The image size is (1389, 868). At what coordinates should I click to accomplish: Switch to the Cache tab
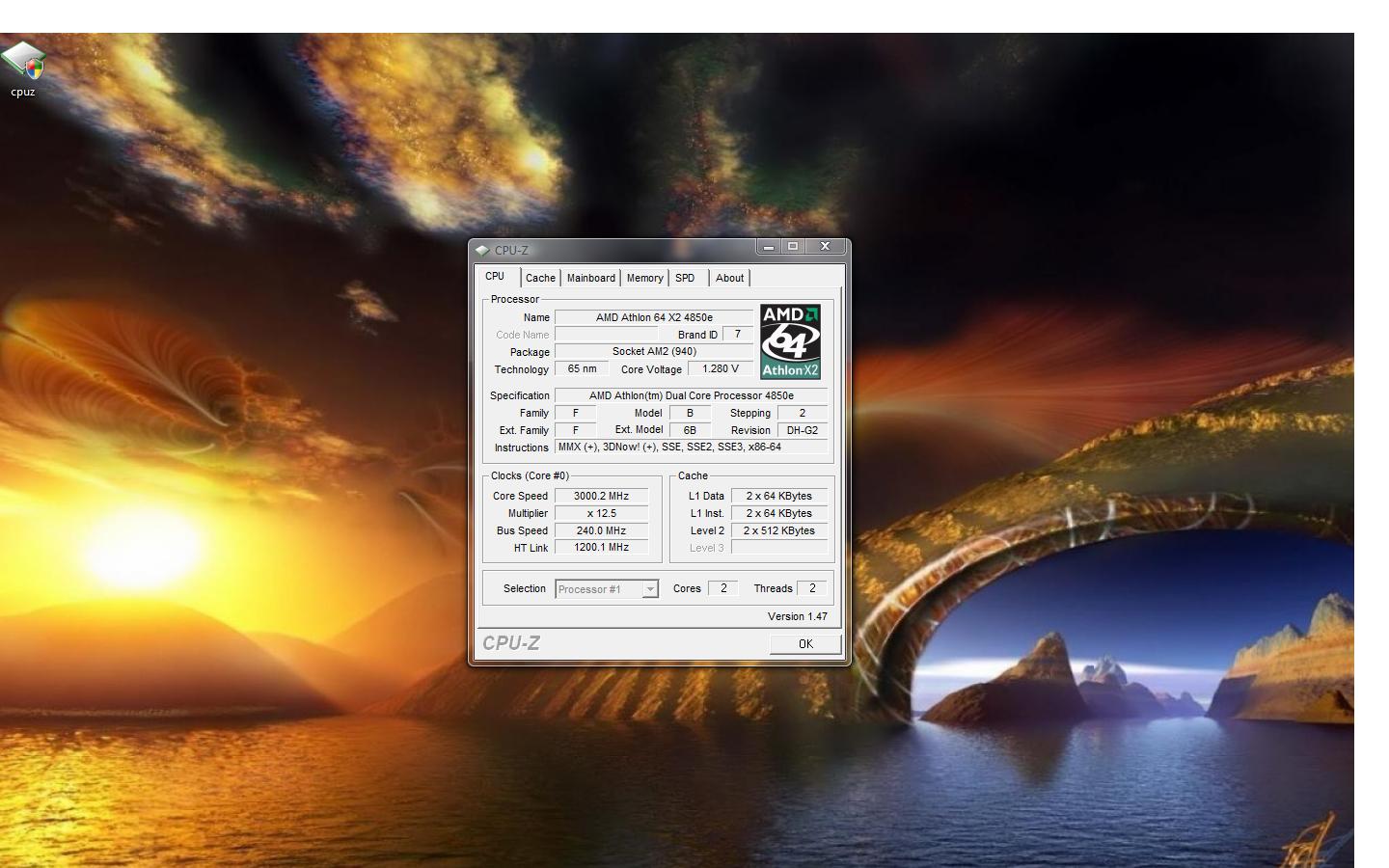tap(540, 278)
